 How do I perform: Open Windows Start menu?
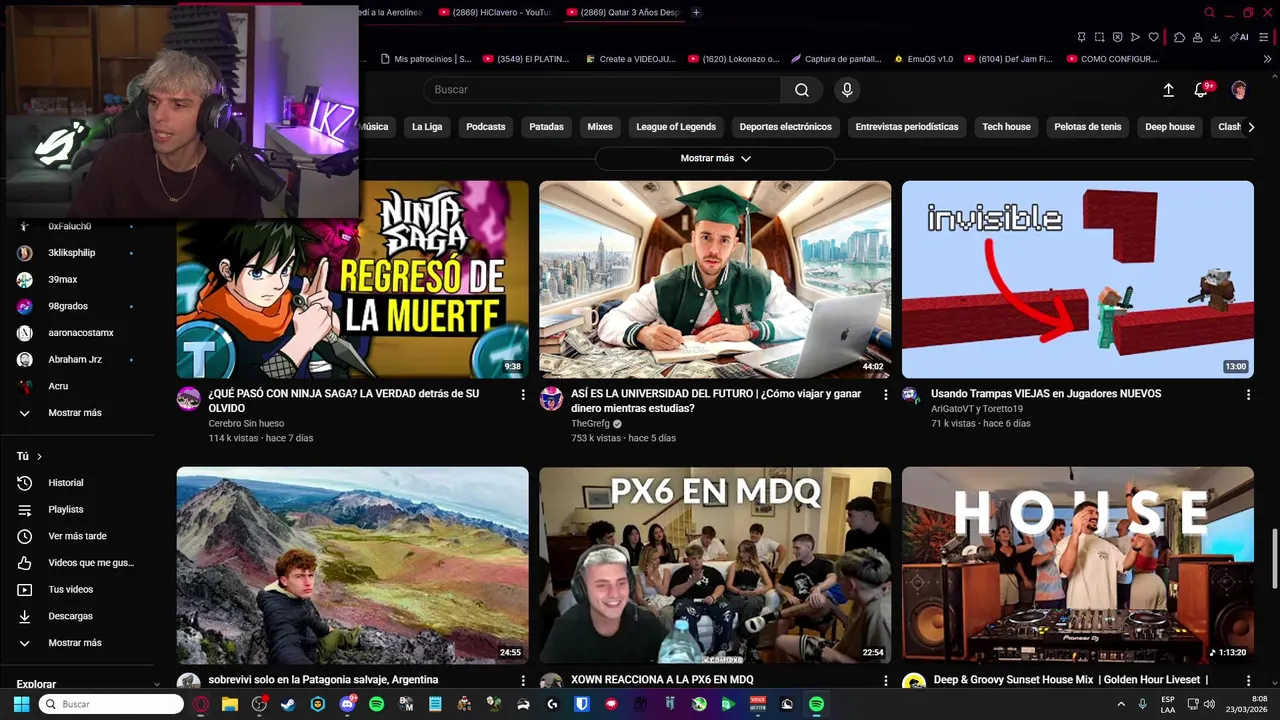click(x=21, y=704)
